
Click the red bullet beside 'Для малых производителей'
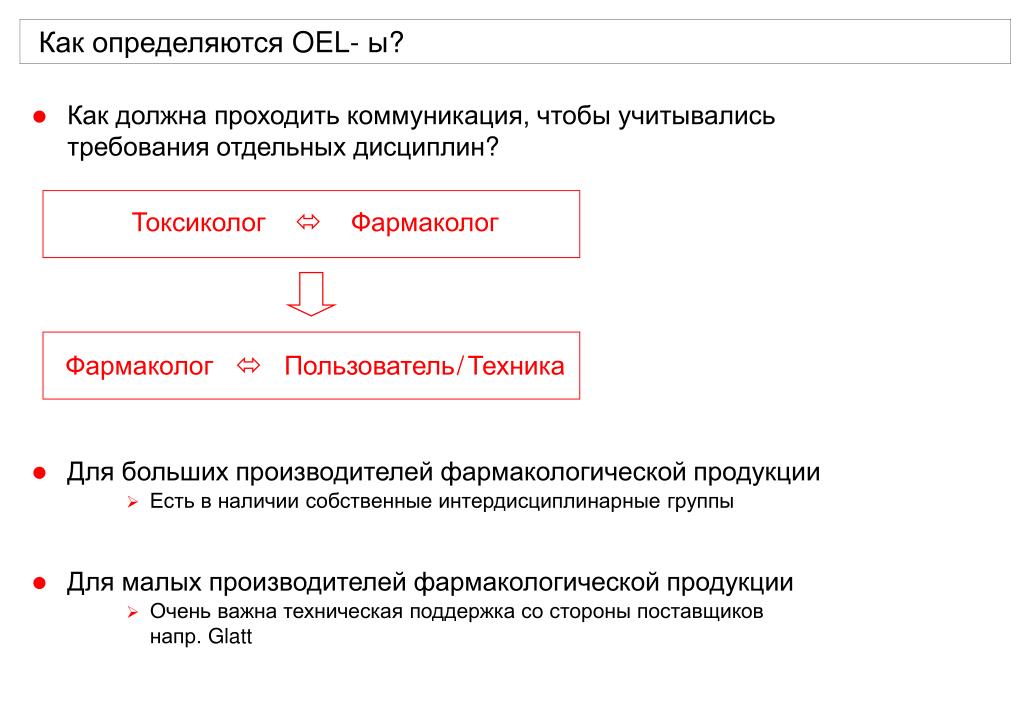pos(40,583)
